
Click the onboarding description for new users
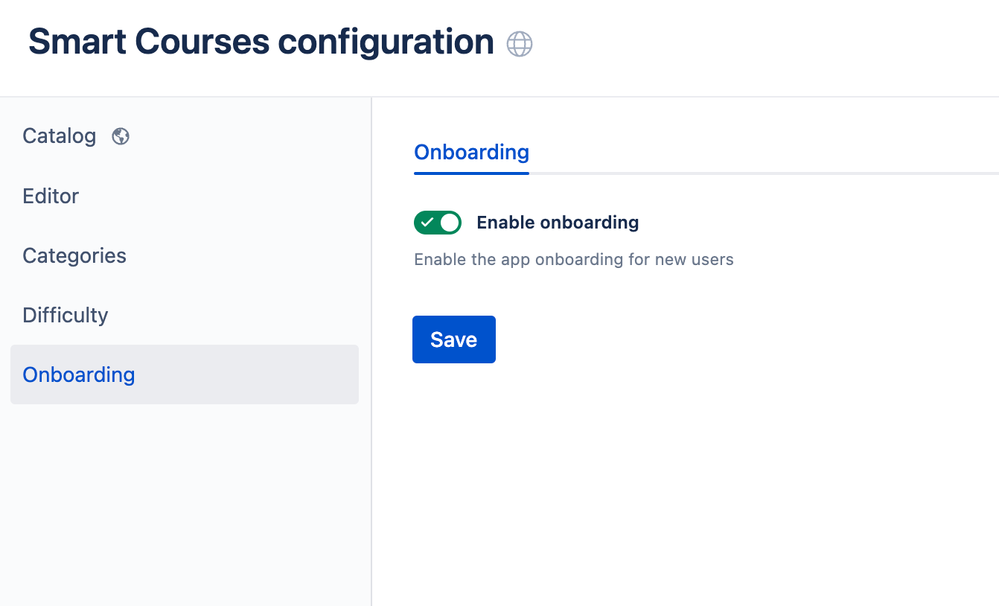coord(573,260)
